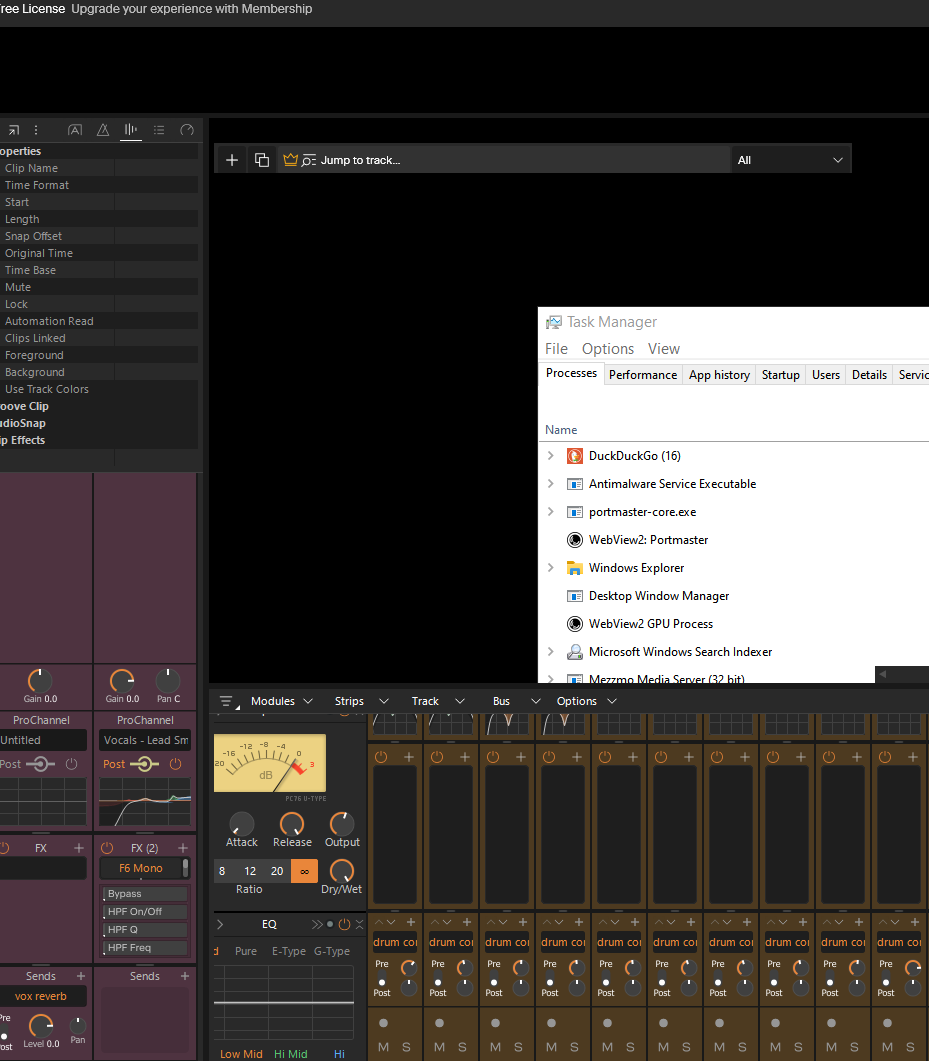Click the Jump to track search field
Screen dimensions: 929x1061
click(502, 160)
